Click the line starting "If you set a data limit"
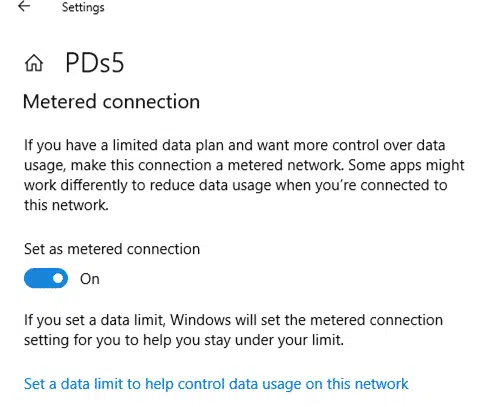The width and height of the screenshot is (493, 407). [x=233, y=320]
